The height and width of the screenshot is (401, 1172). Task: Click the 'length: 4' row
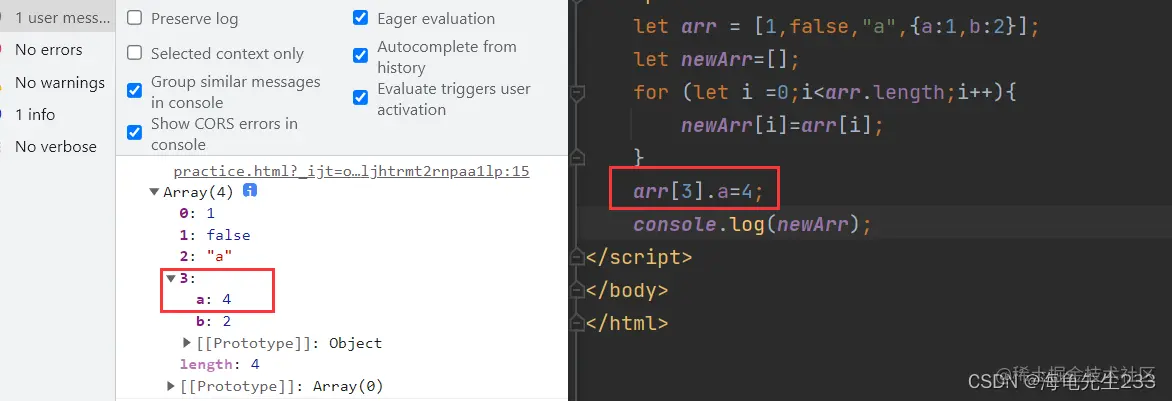click(x=219, y=364)
